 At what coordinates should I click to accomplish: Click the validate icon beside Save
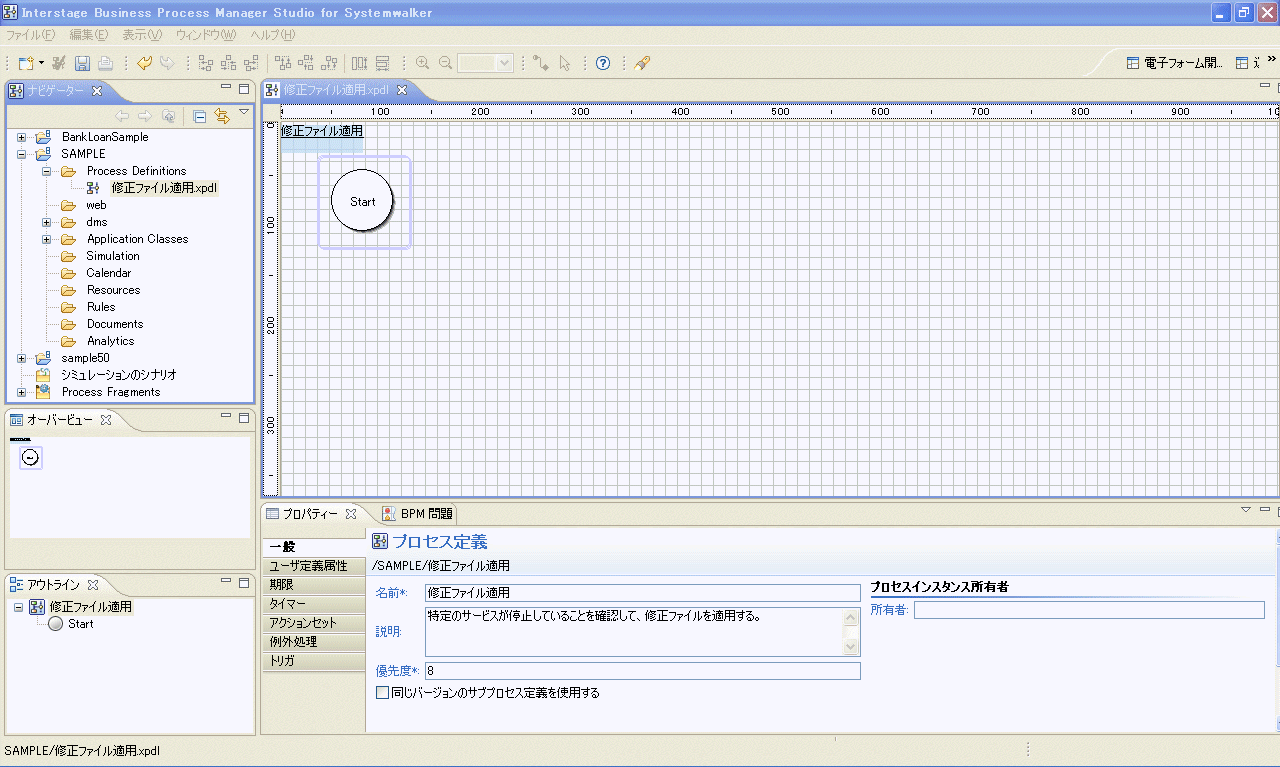coord(59,63)
